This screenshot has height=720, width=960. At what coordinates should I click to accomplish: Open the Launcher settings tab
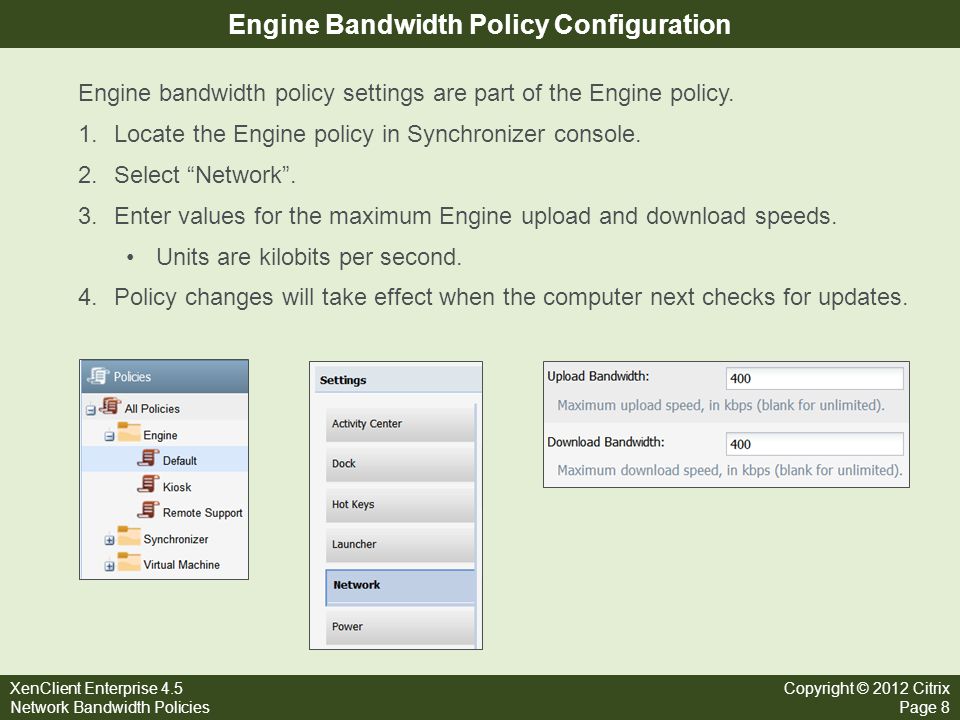400,544
